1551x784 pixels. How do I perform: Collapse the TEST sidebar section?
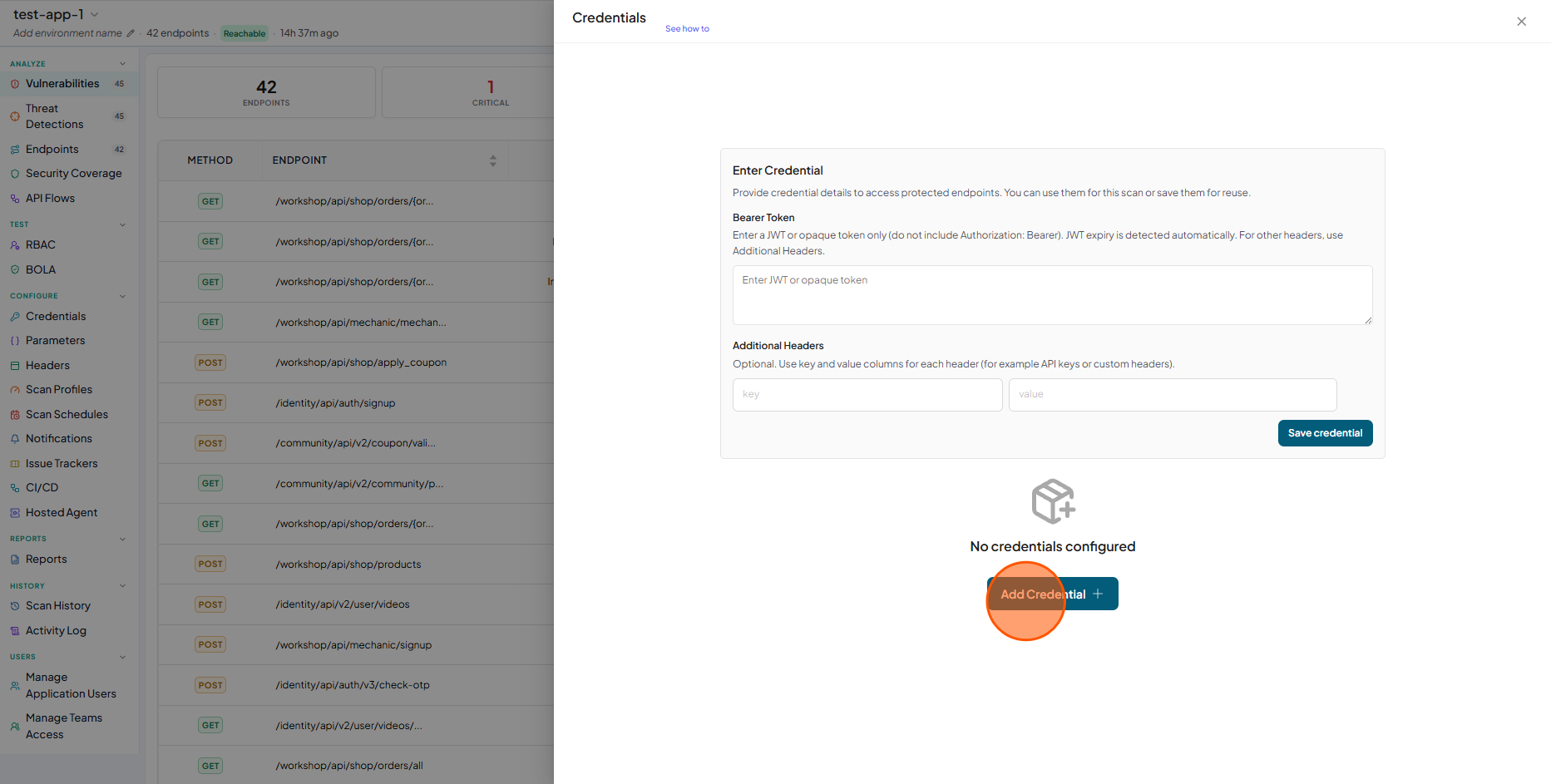coord(122,224)
